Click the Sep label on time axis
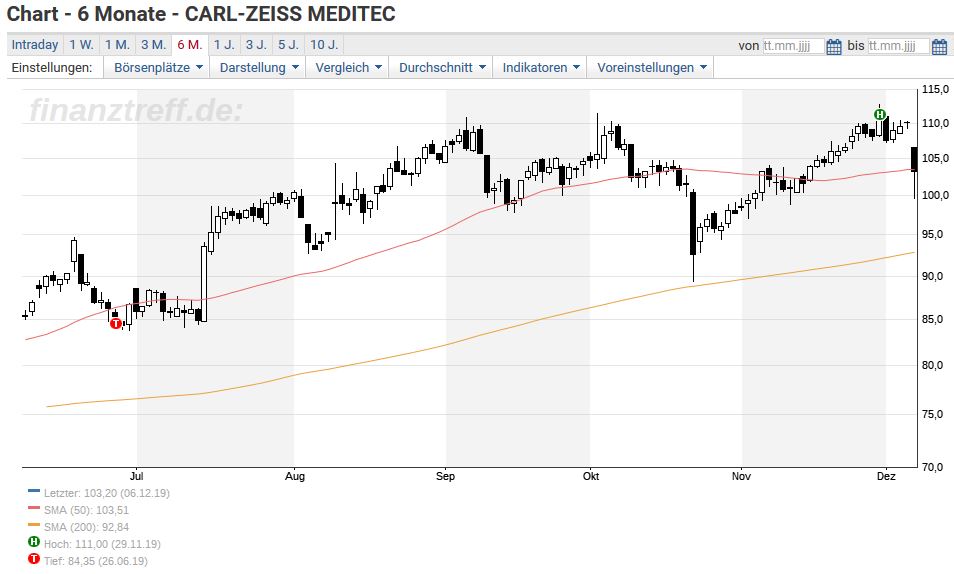The image size is (954, 574). 445,476
